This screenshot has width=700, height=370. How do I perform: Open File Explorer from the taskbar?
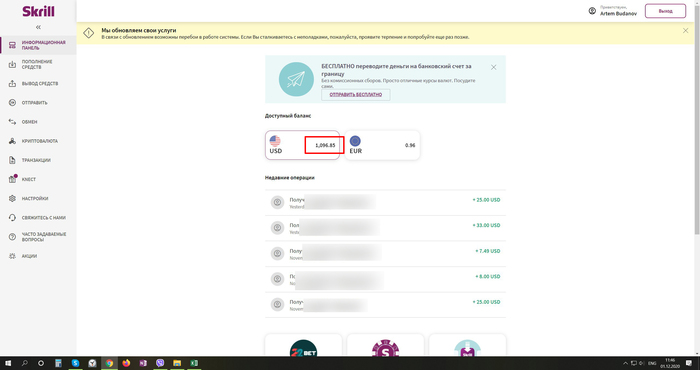pos(177,363)
